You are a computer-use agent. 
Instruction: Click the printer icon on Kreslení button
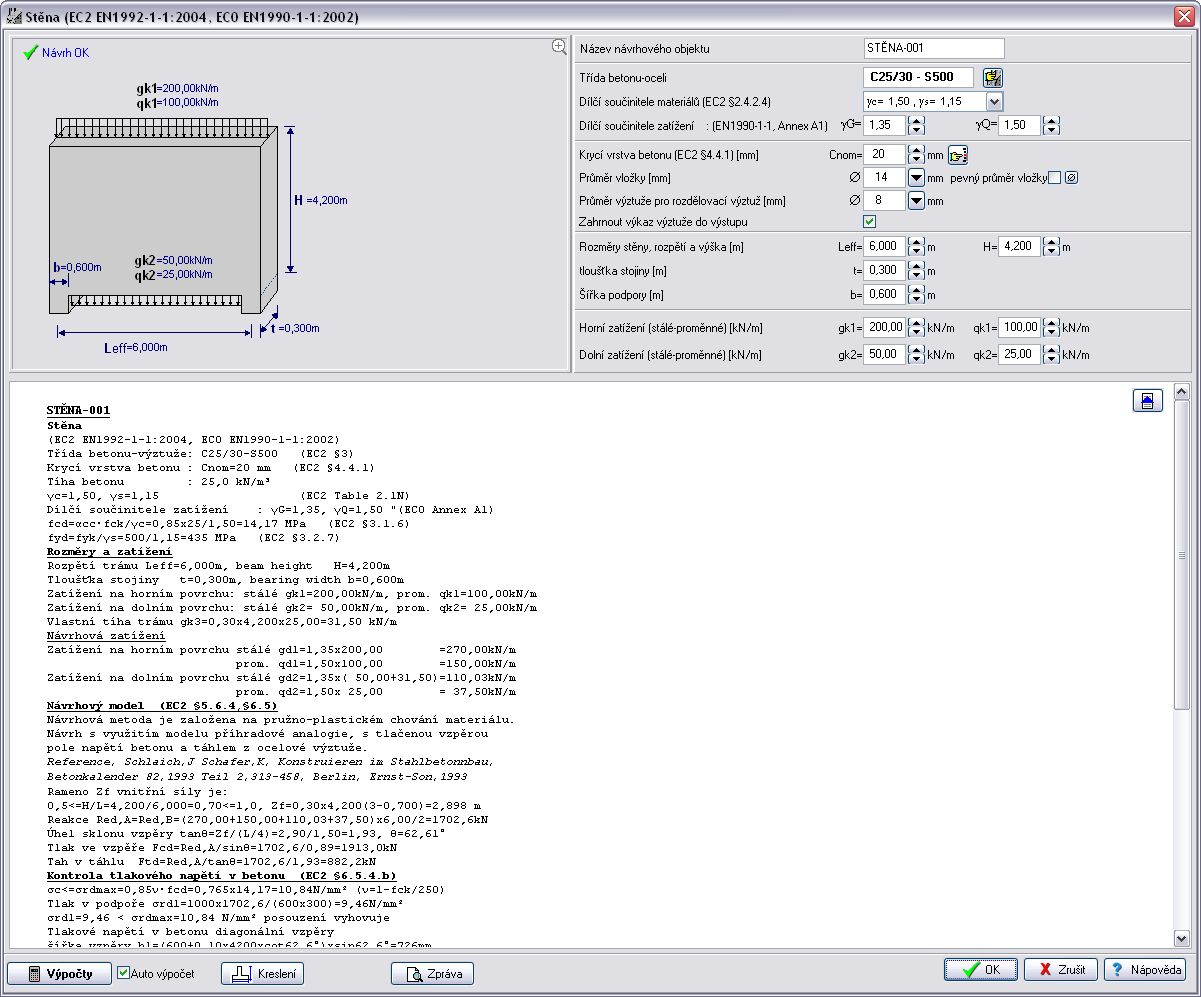pos(241,973)
